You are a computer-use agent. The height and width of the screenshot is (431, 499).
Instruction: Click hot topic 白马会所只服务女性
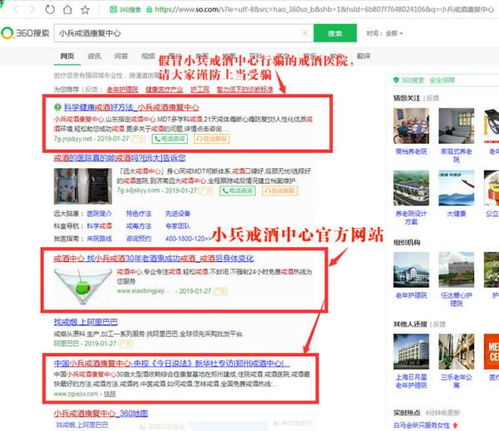(421, 425)
